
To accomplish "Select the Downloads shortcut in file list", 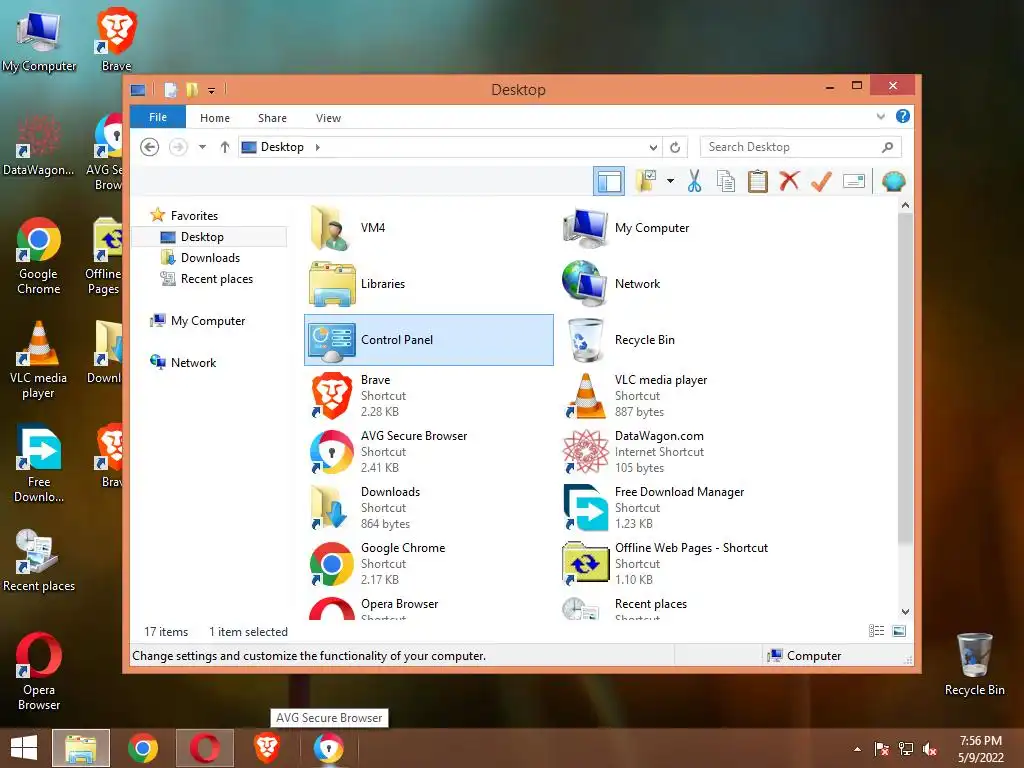I will click(428, 507).
